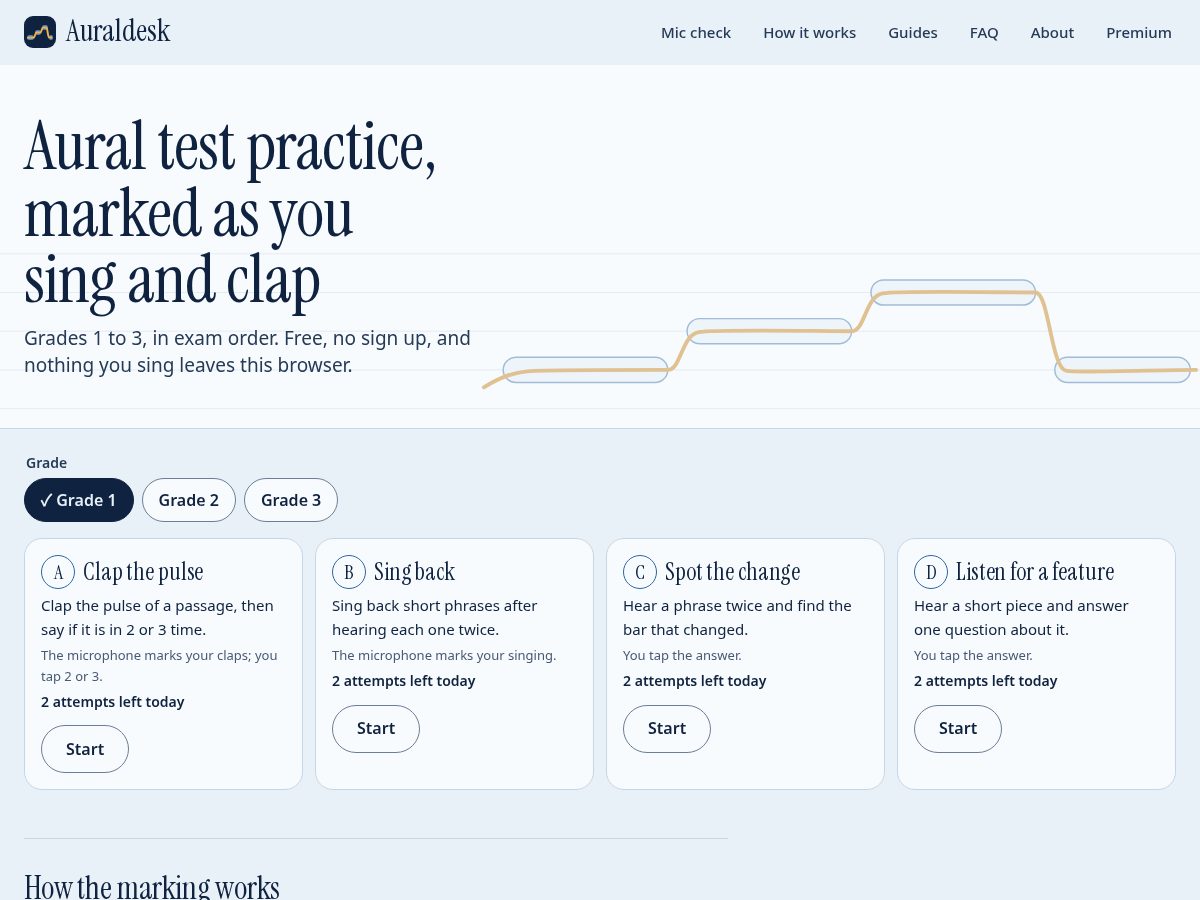Image resolution: width=1200 pixels, height=900 pixels.
Task: Click the main "Aural test practice" headline
Action: 230,213
